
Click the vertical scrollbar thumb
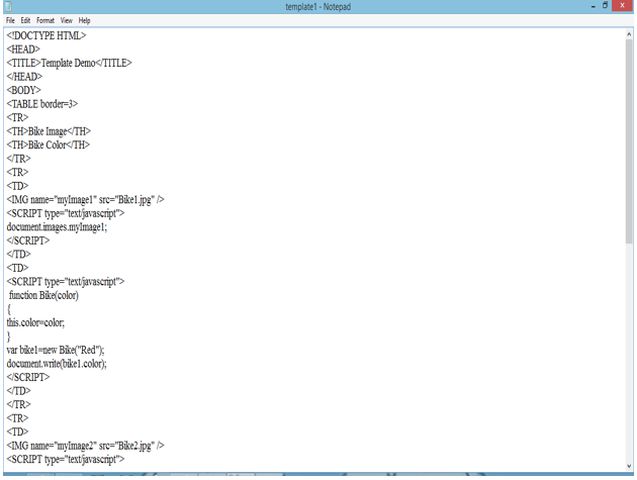point(629,141)
